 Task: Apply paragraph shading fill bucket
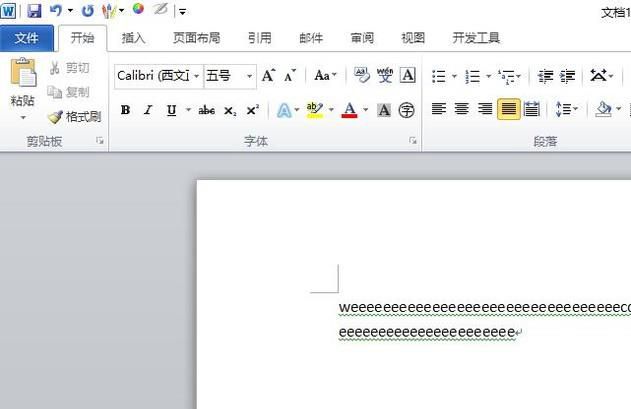604,109
